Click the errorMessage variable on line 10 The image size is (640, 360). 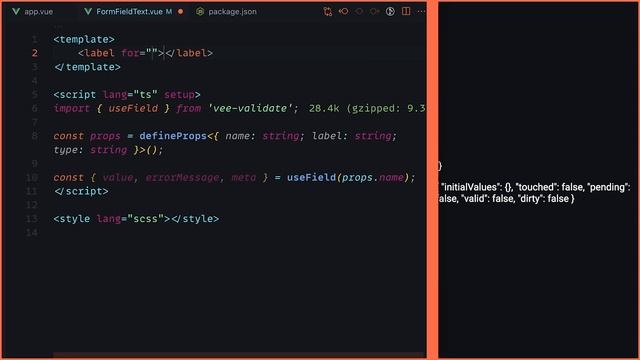click(182, 177)
